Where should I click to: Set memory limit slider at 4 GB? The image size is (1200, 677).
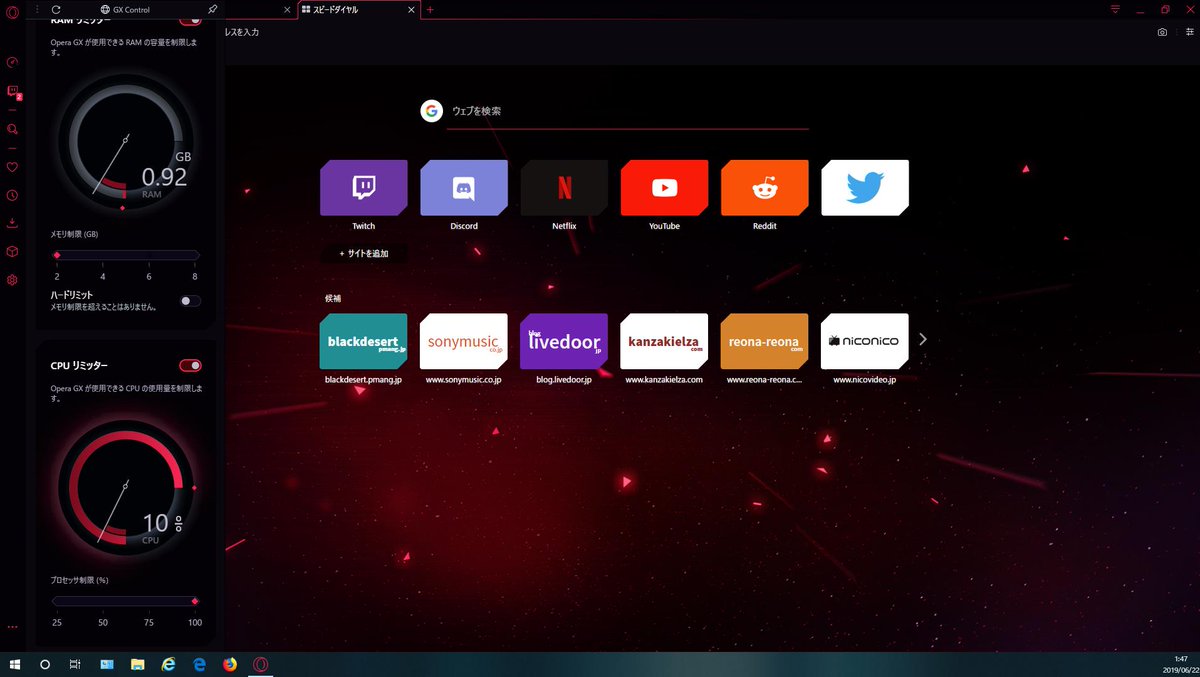coord(103,256)
